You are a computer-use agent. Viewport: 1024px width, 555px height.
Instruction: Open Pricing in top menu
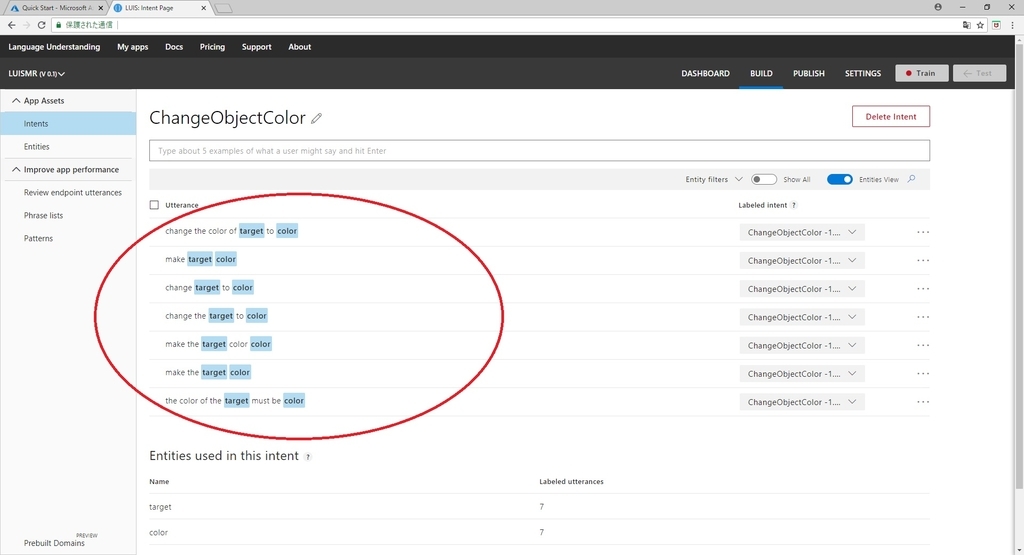pyautogui.click(x=212, y=47)
